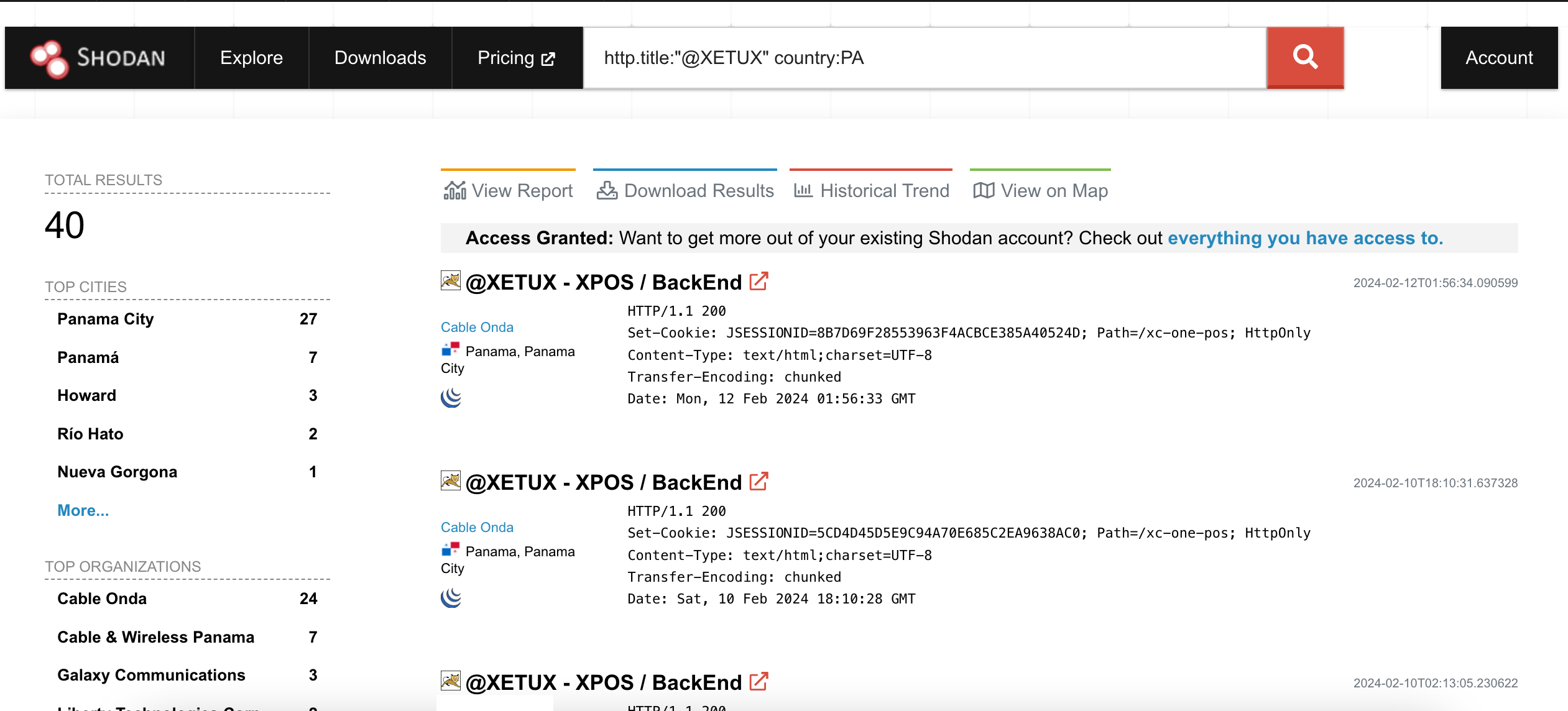Click favicon of the 01:56:34 result
The width and height of the screenshot is (1568, 711).
451,281
